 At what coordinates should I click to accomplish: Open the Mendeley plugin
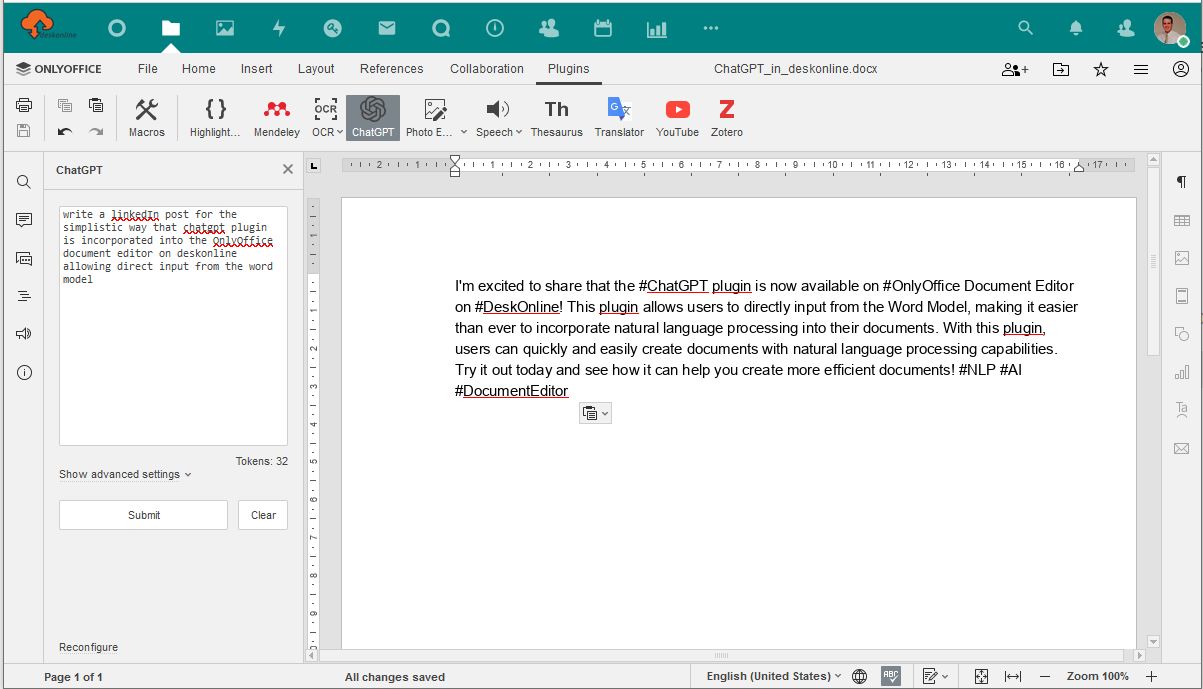pyautogui.click(x=276, y=115)
